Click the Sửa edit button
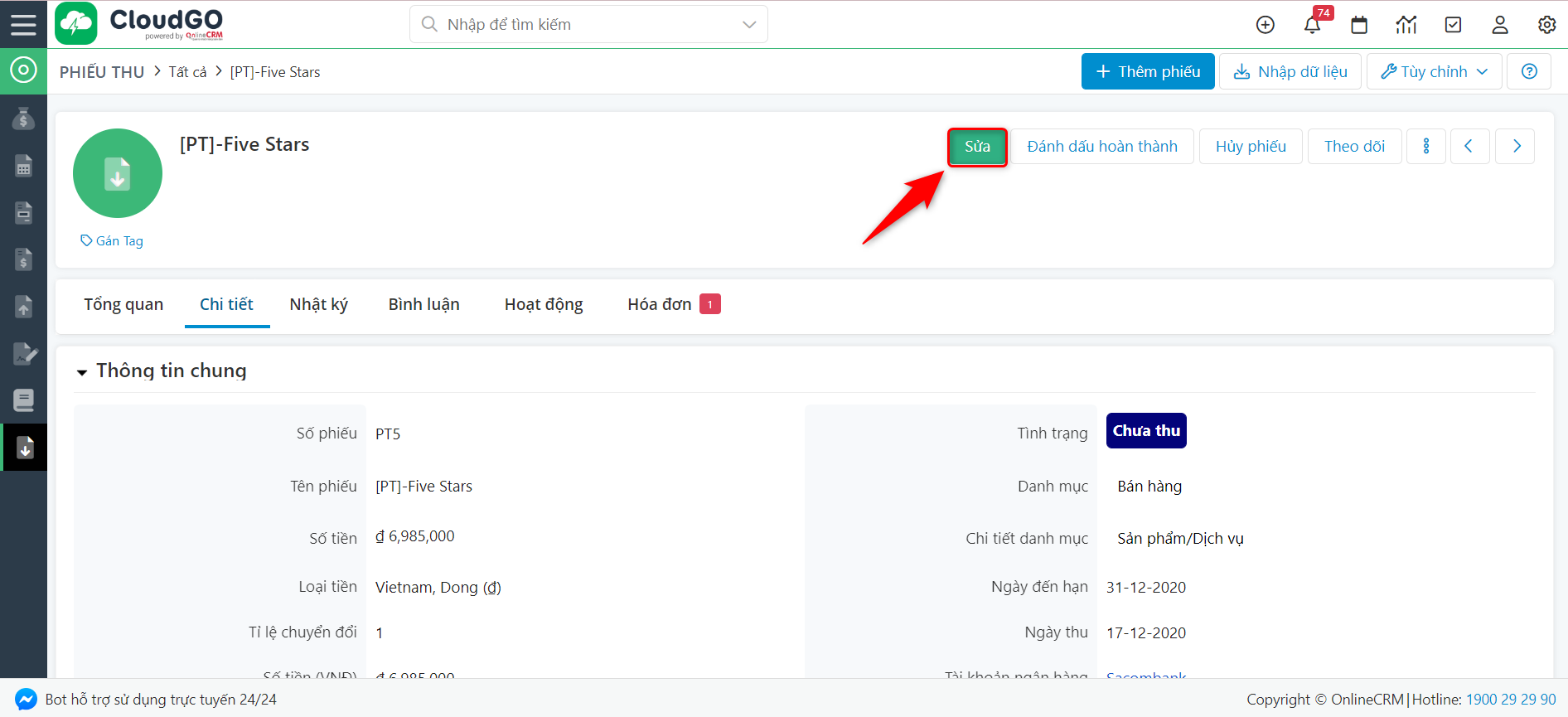The image size is (1568, 717). [x=977, y=147]
